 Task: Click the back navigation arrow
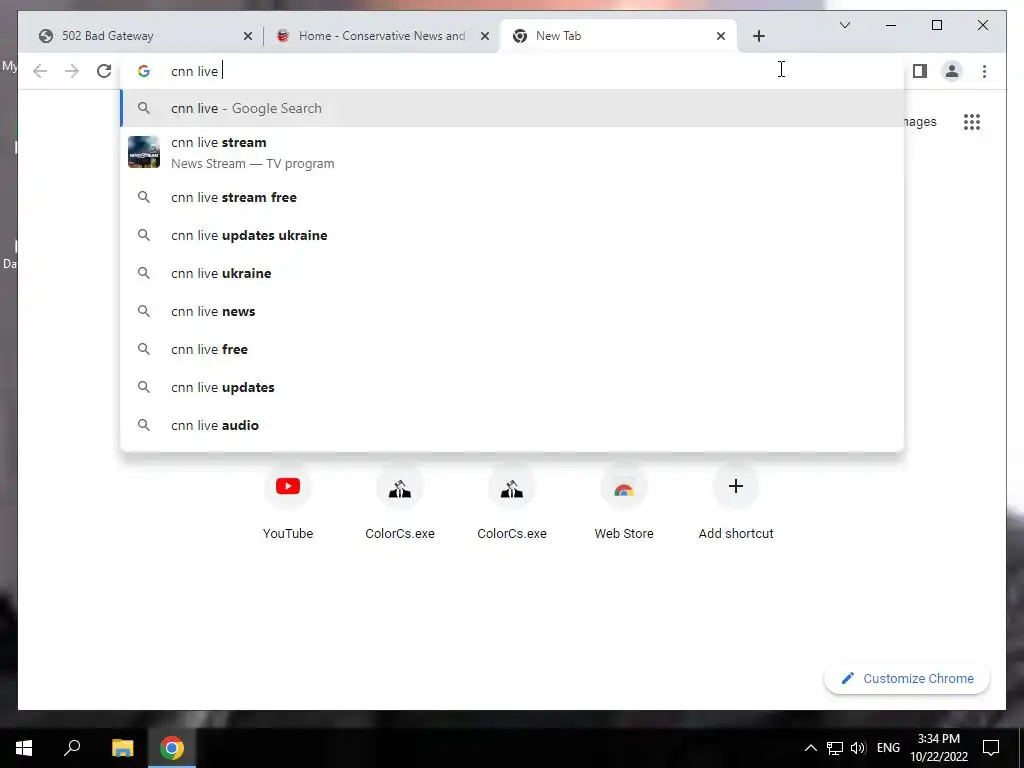tap(40, 71)
